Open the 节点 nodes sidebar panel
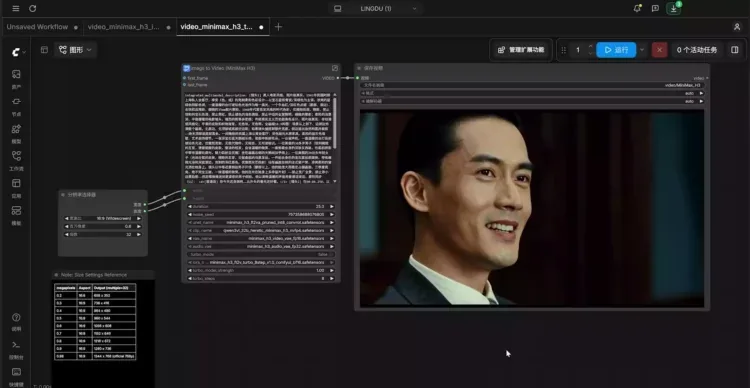This screenshot has width=750, height=388. click(x=16, y=106)
